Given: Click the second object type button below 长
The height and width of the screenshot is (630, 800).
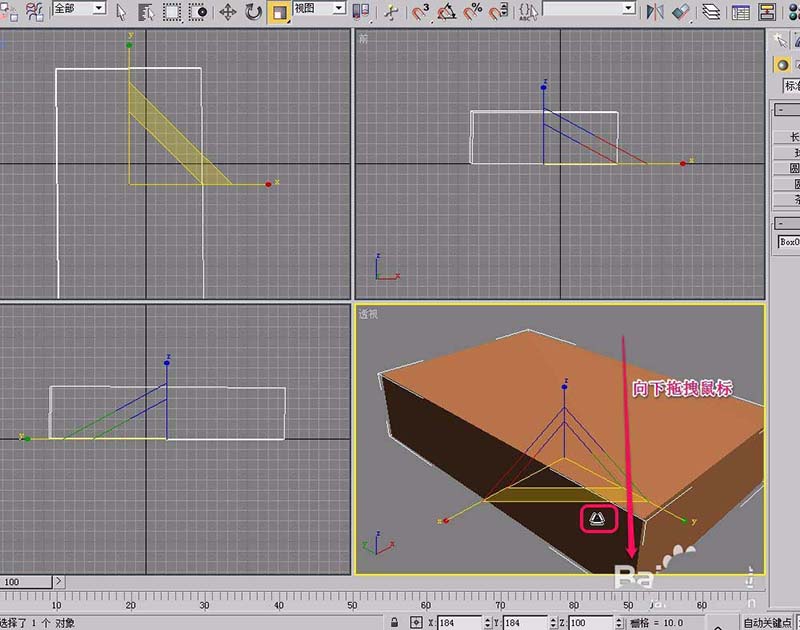Looking at the screenshot, I should tap(787, 152).
